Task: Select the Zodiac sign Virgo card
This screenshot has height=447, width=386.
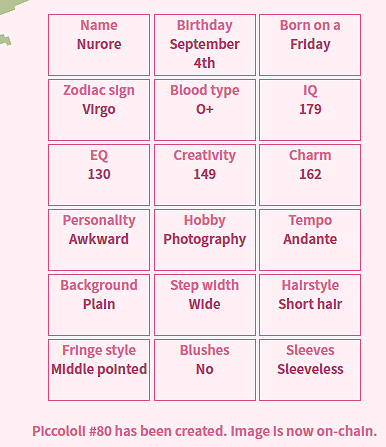Action: (99, 110)
